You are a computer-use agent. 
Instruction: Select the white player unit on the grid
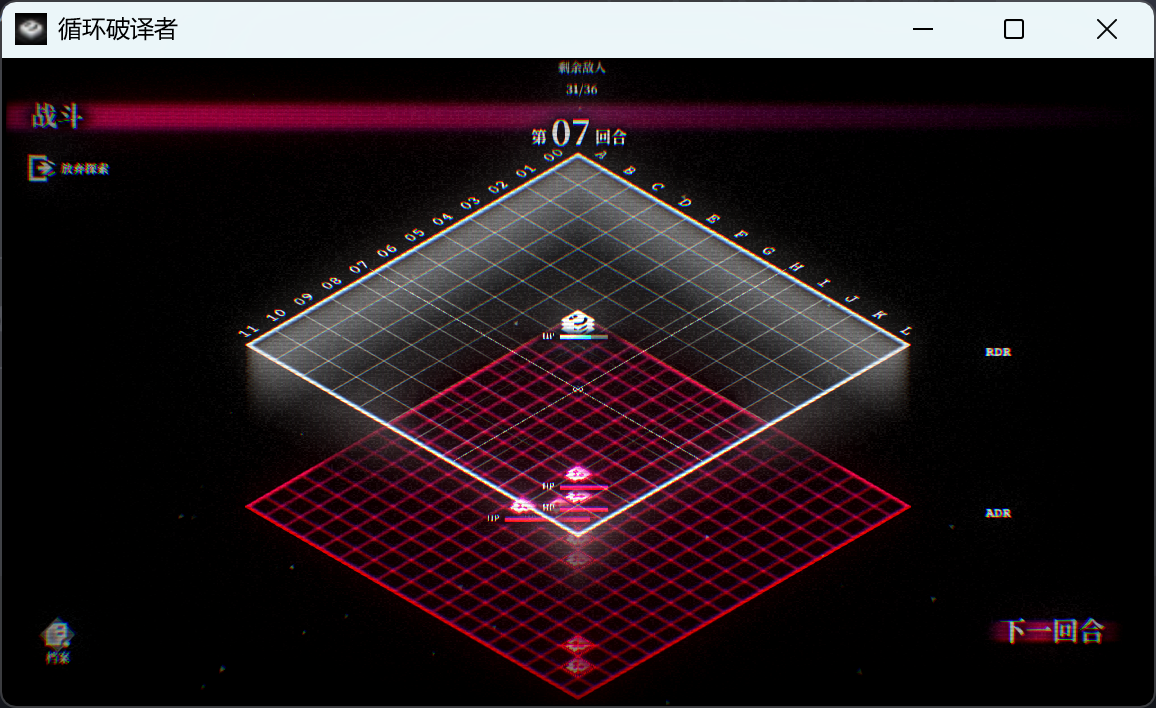577,322
